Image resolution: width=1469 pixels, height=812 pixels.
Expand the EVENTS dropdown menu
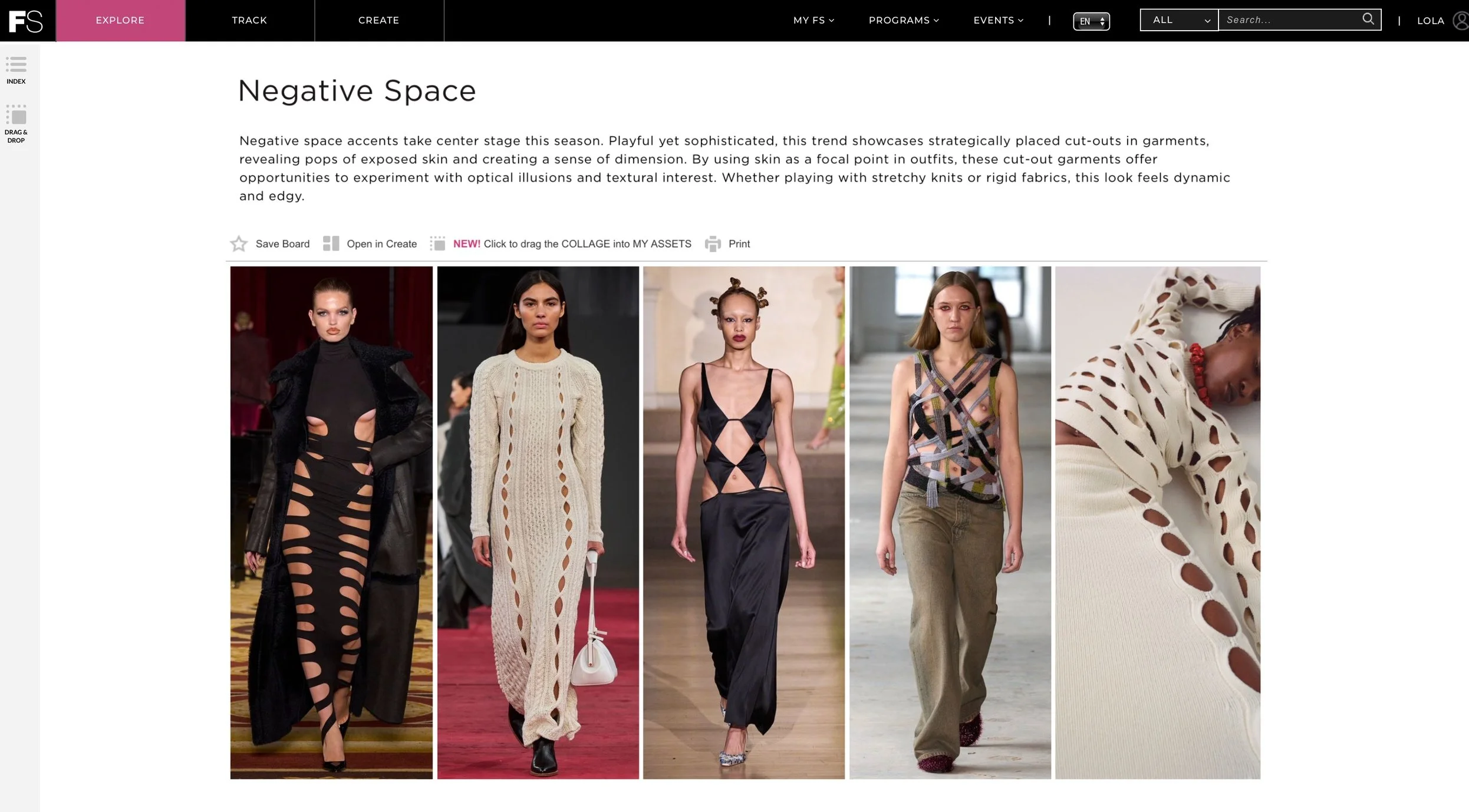click(x=998, y=20)
